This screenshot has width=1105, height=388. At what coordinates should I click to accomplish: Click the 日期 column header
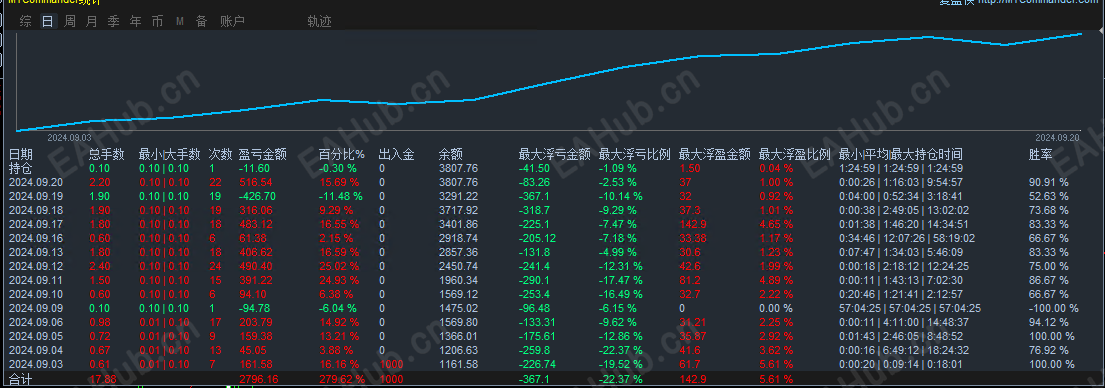[20, 154]
